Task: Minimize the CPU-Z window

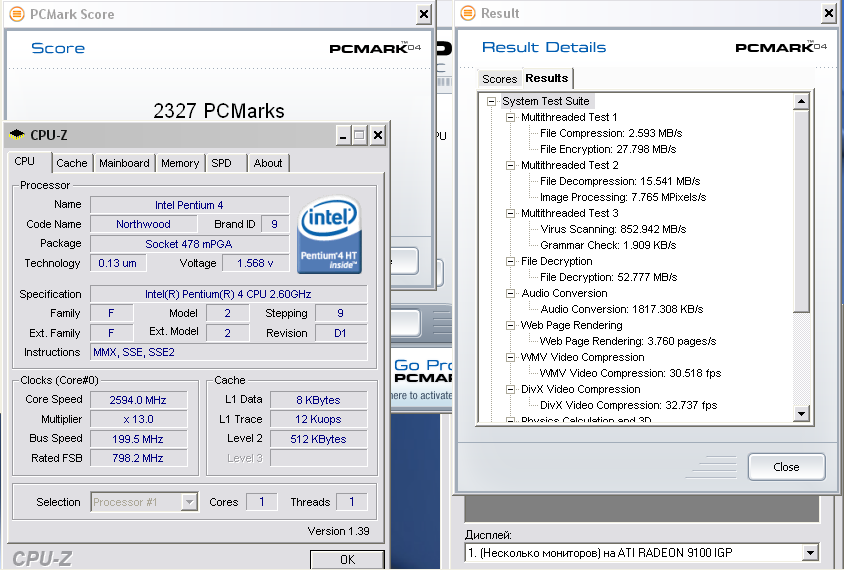Action: pos(343,135)
